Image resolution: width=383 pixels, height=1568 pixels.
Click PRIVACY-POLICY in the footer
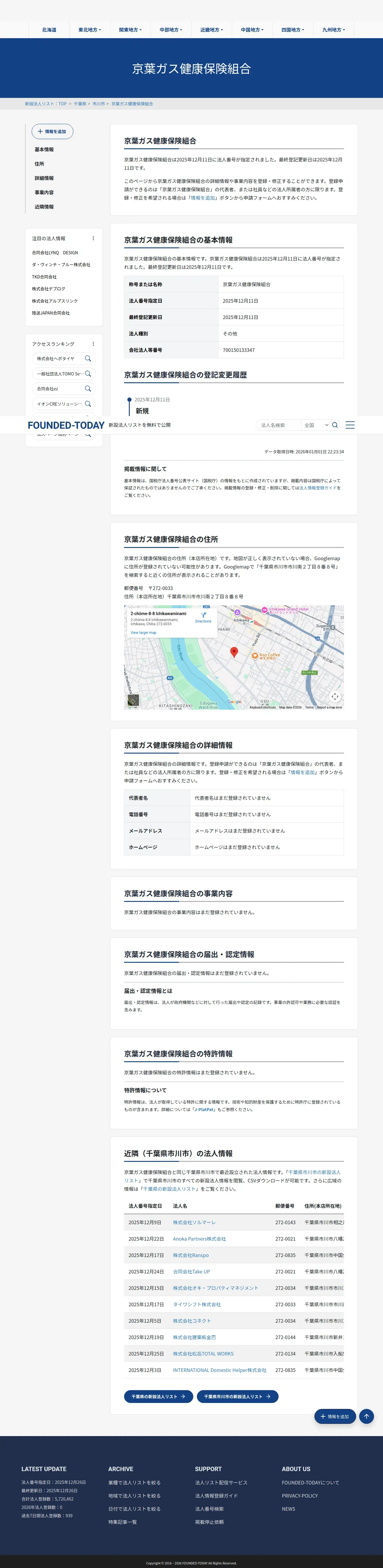300,1495
